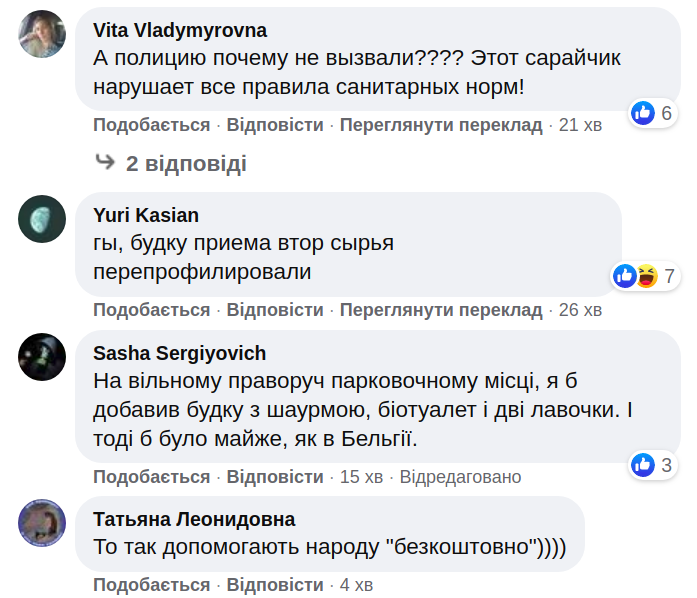The width and height of the screenshot is (697, 598).
Task: Like Sasha Sergiyovich's comment via Подобається
Action: point(152,477)
